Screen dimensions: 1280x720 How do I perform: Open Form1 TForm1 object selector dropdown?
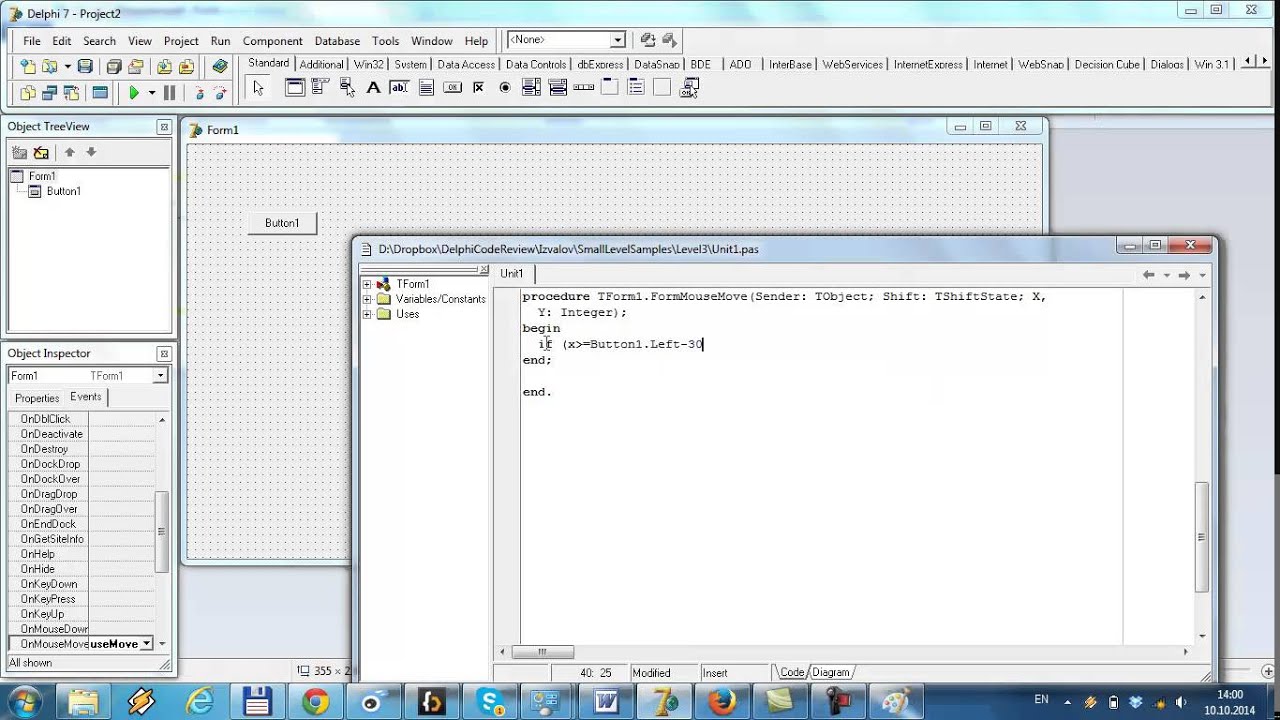pos(160,376)
